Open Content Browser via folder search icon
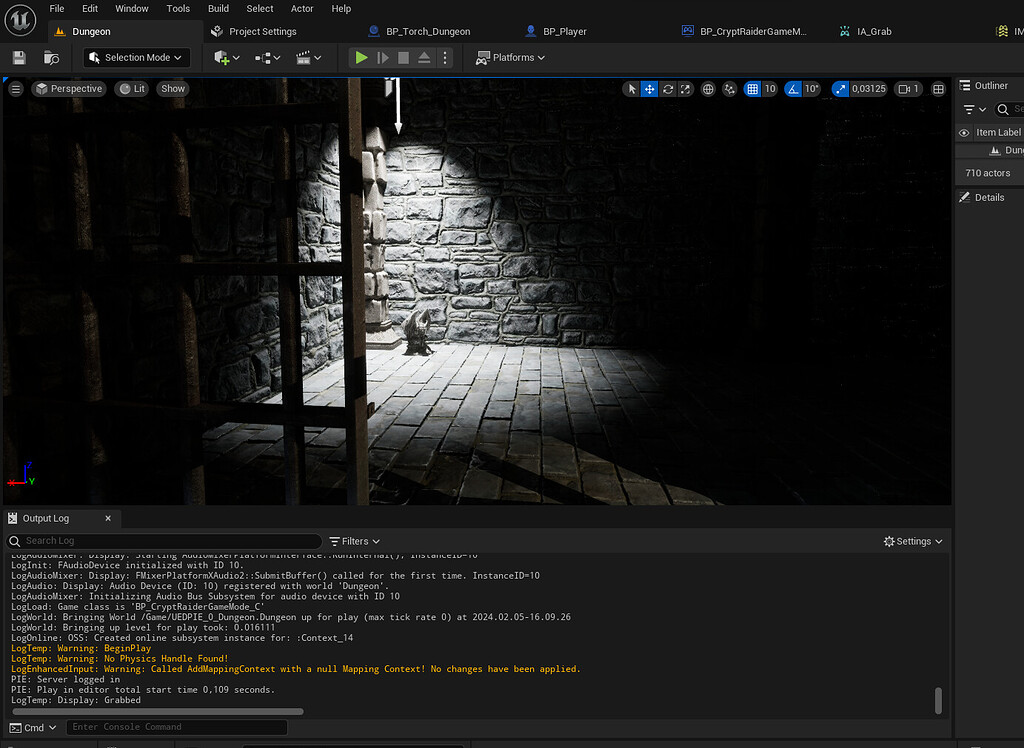This screenshot has height=748, width=1024. pos(51,58)
